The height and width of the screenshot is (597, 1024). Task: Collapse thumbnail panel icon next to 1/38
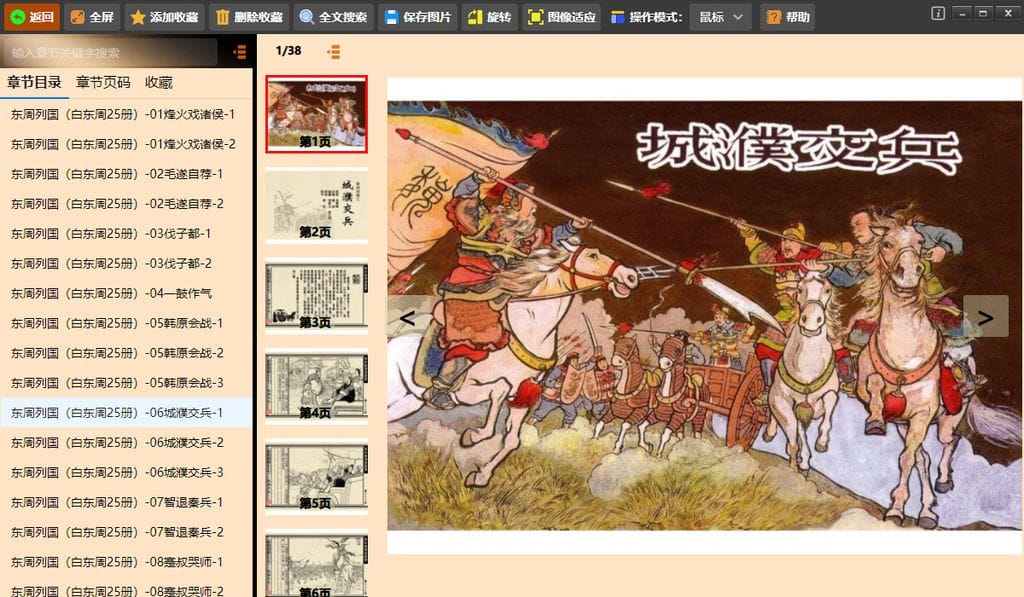pos(333,51)
